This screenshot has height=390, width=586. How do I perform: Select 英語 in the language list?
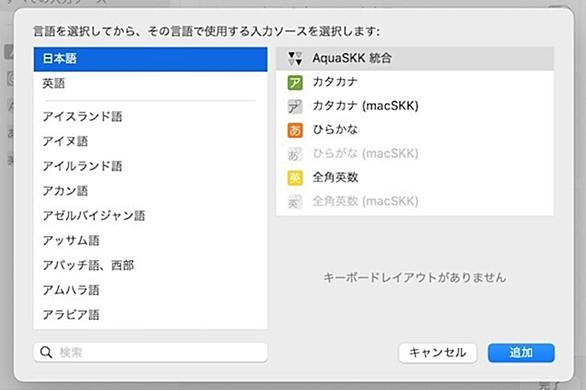click(x=150, y=83)
